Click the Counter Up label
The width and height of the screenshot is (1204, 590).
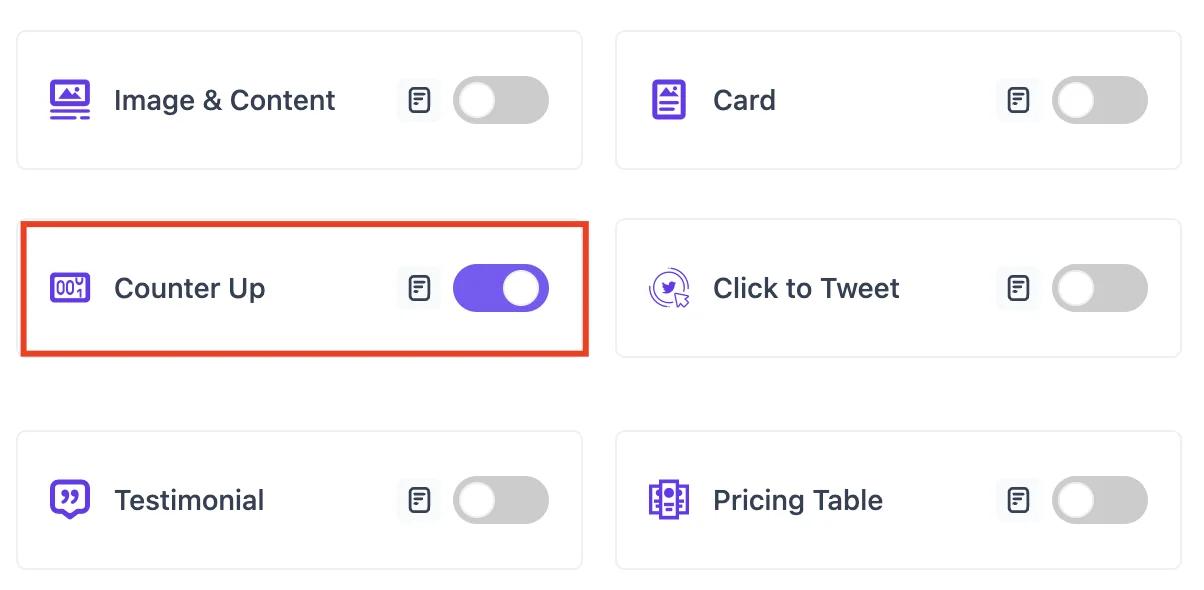189,288
